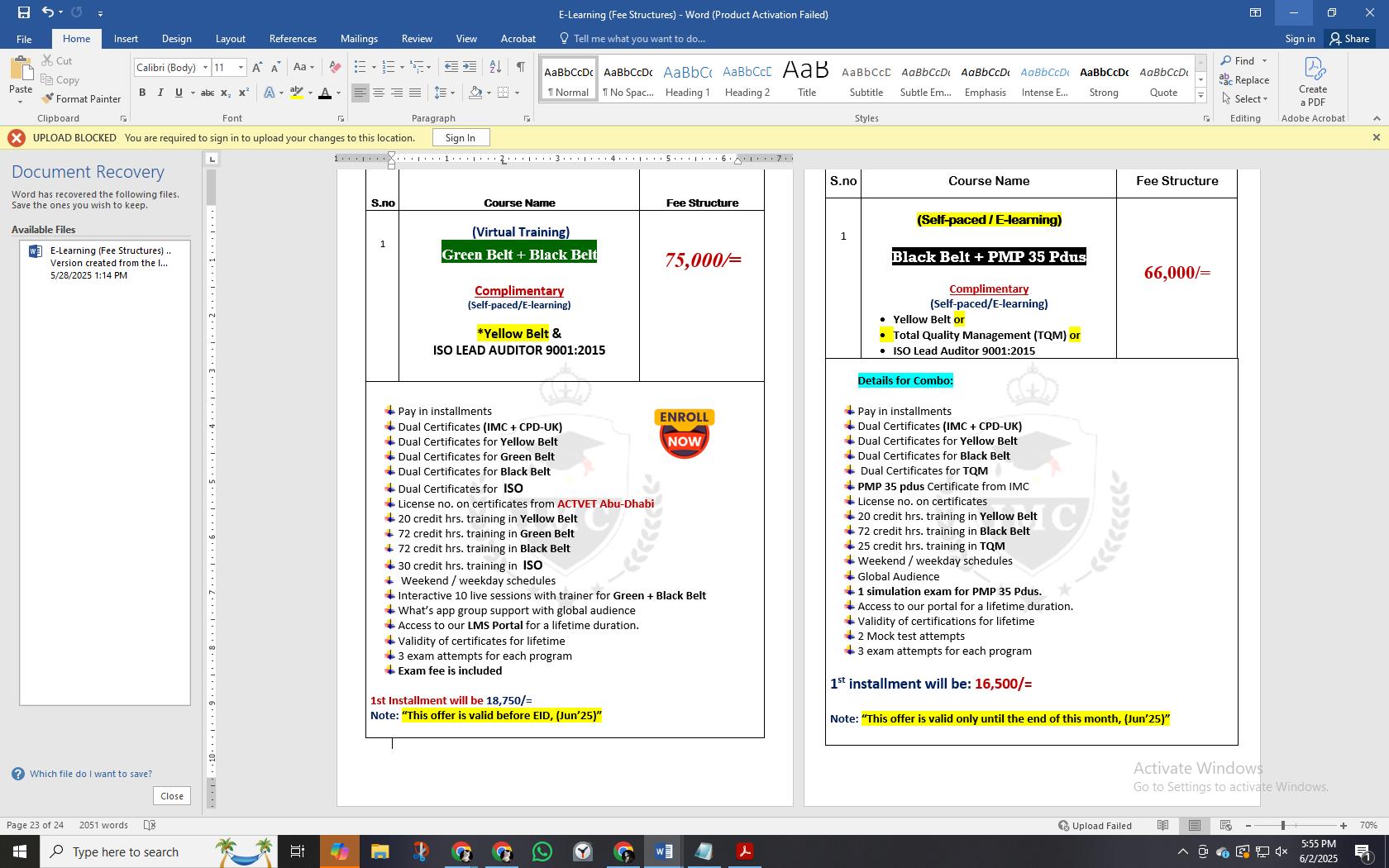This screenshot has height=868, width=1389.
Task: Expand the Bullets dropdown arrow
Action: point(374,67)
